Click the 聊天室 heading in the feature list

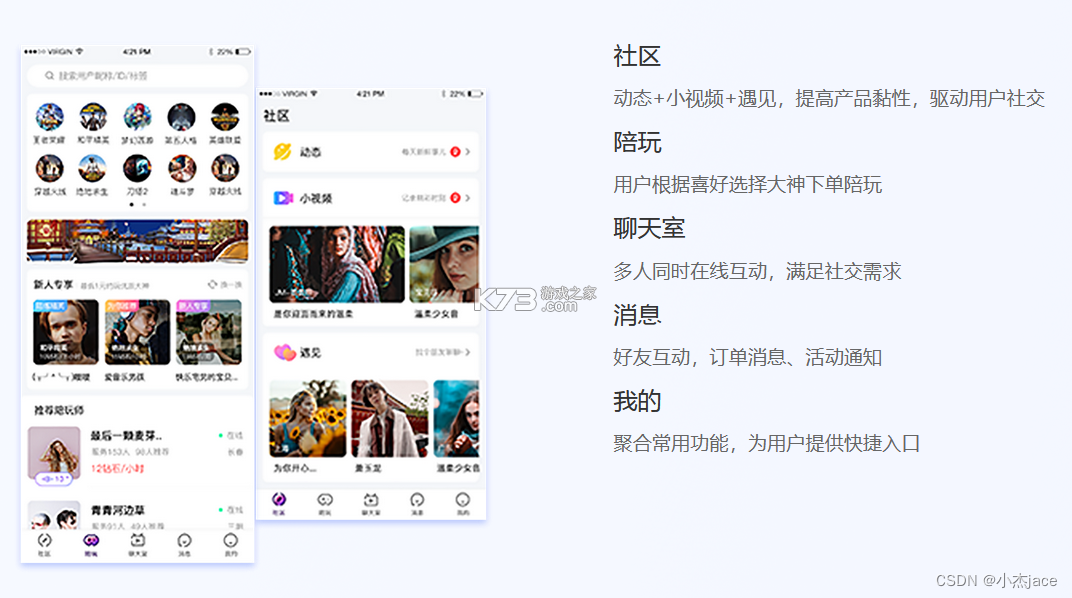tap(649, 228)
